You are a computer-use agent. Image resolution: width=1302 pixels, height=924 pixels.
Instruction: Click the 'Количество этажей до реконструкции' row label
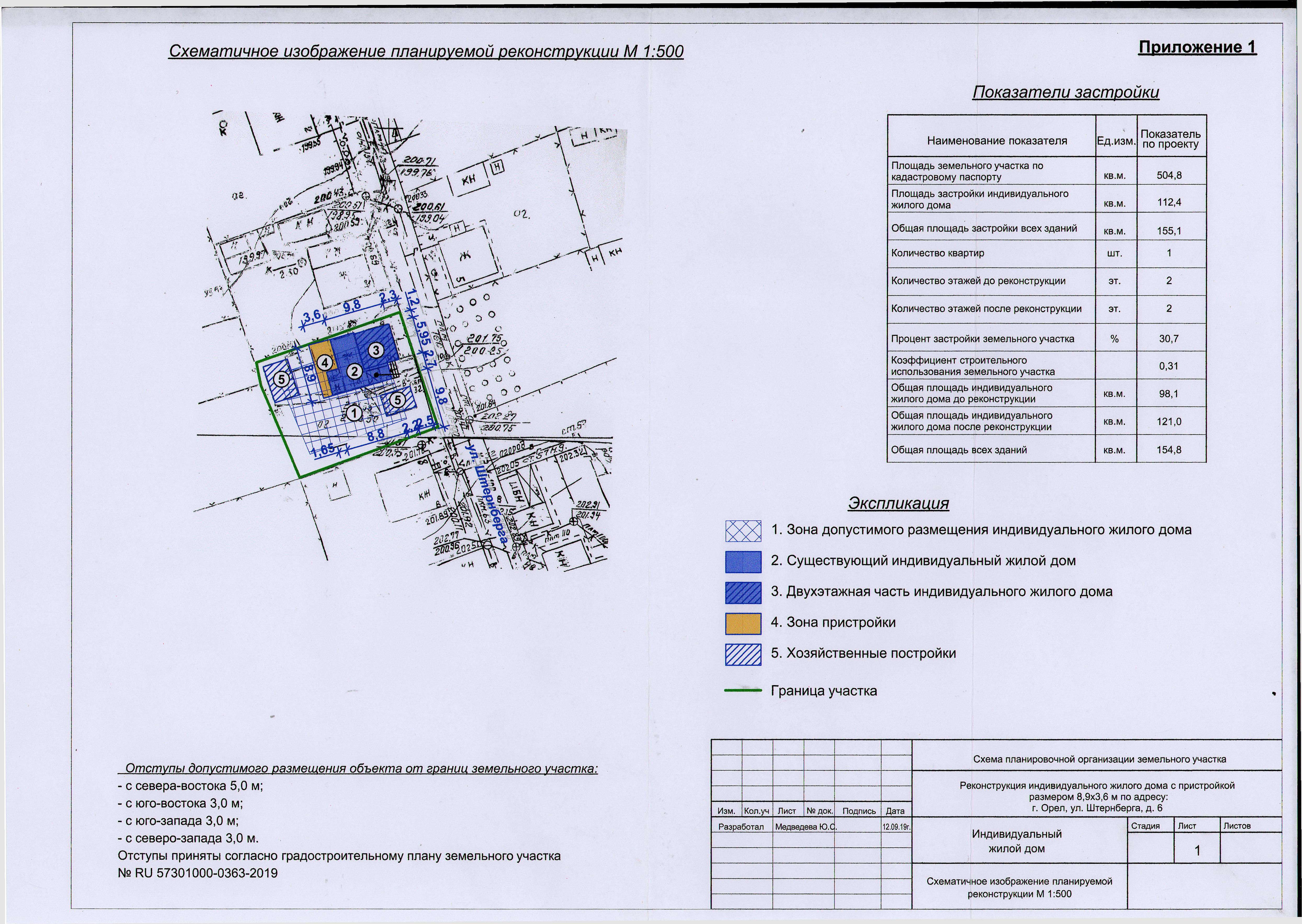pos(978,281)
